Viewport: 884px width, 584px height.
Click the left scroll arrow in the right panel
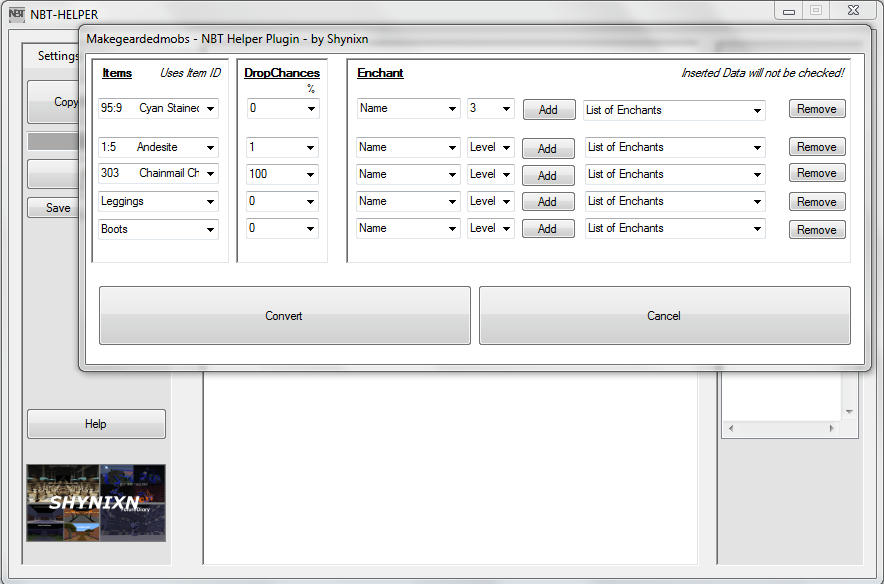[729, 428]
